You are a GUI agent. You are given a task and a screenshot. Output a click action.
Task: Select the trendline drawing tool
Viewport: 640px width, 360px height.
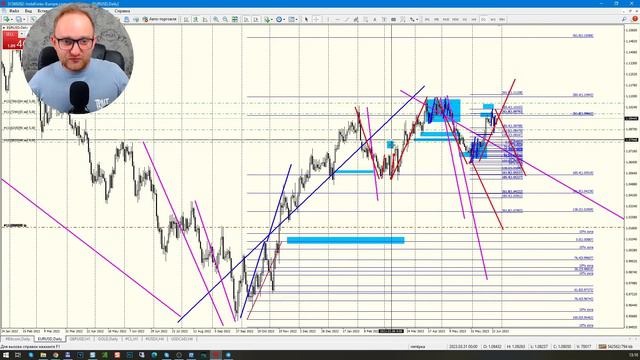click(x=347, y=19)
